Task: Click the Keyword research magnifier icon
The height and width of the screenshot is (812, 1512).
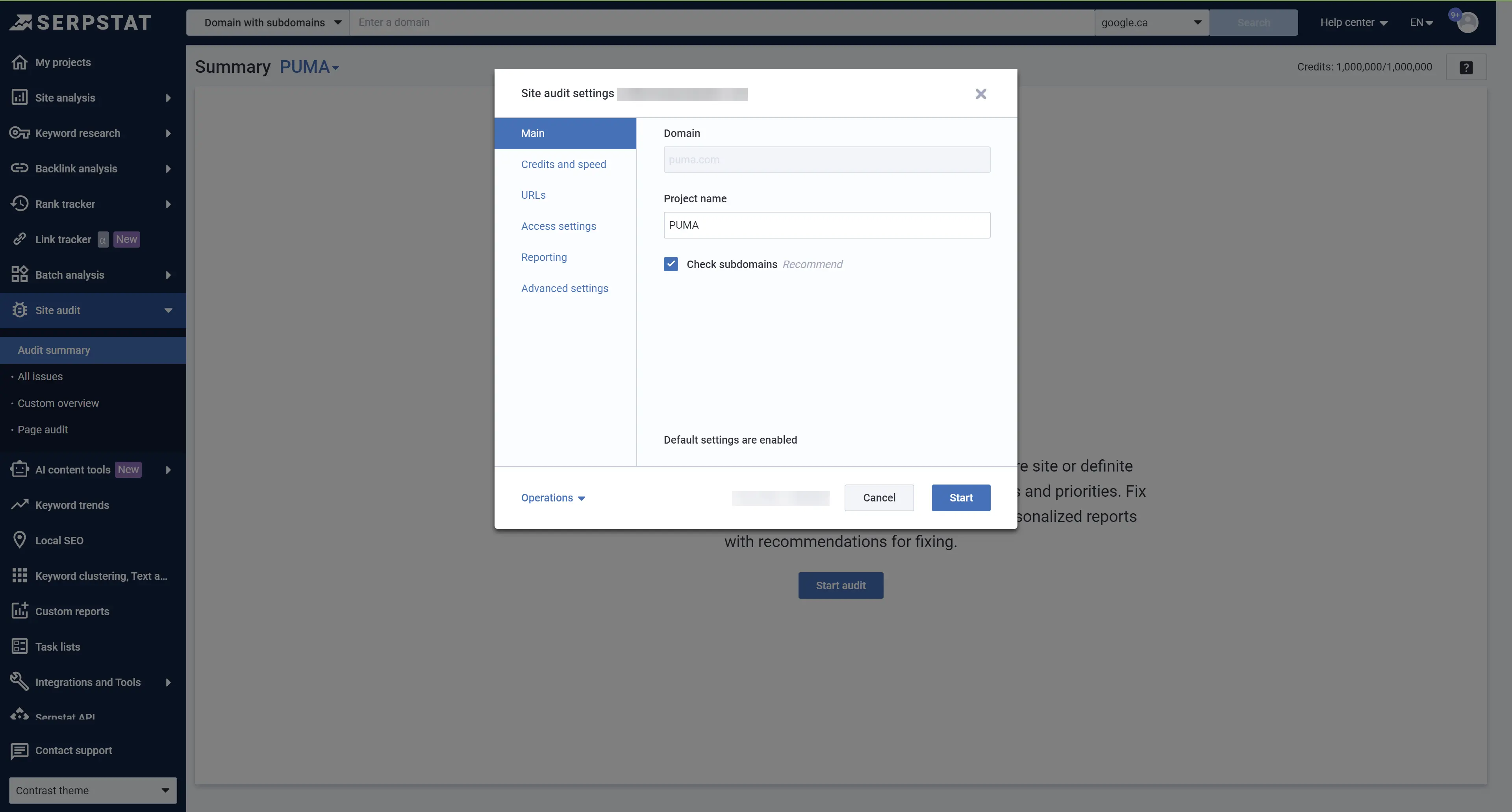Action: (x=20, y=133)
